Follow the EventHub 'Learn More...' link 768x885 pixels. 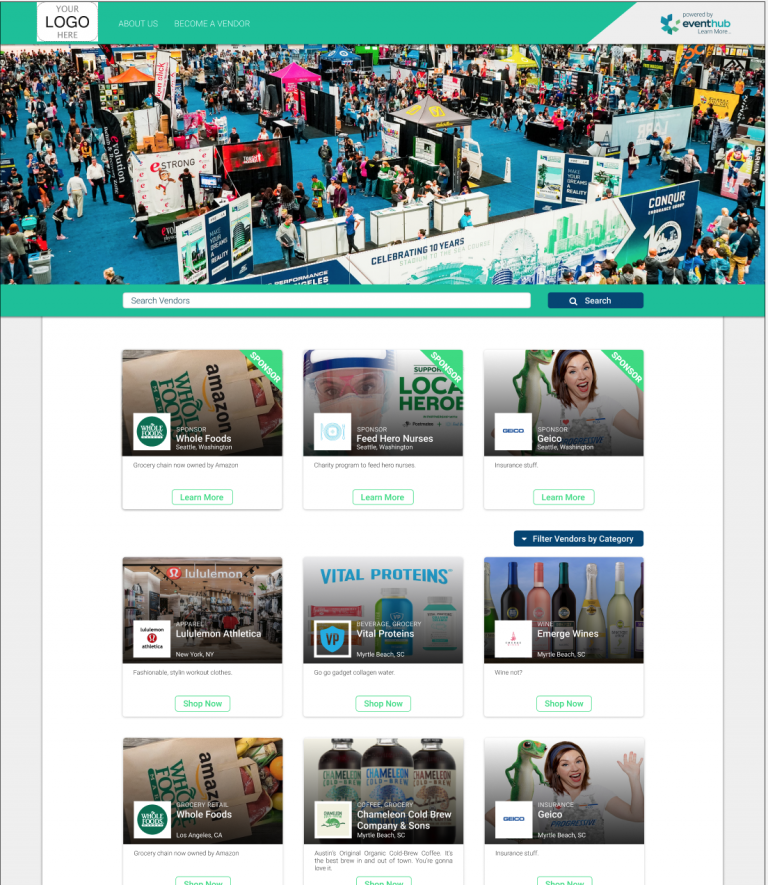714,32
